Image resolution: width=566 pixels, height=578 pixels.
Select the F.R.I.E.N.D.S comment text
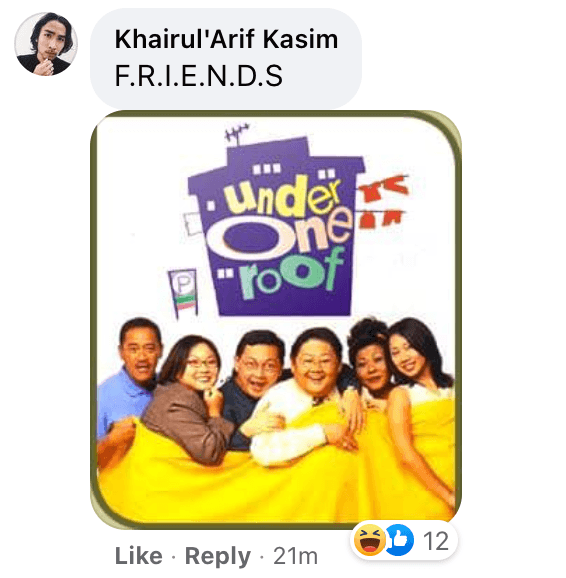coord(198,76)
